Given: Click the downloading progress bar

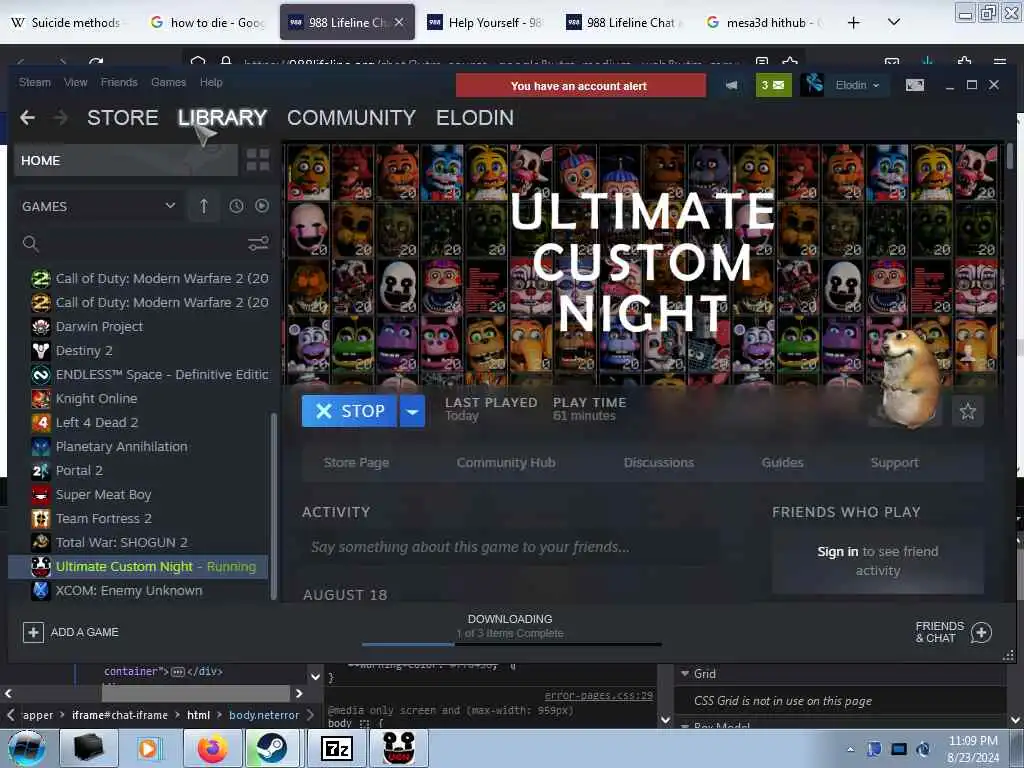Looking at the screenshot, I should pyautogui.click(x=511, y=645).
